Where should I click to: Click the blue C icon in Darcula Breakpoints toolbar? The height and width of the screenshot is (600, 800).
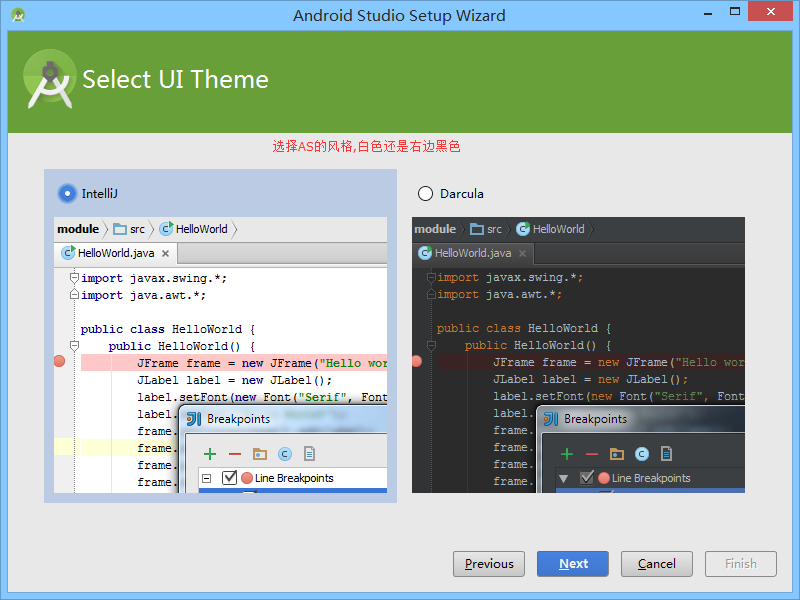pyautogui.click(x=641, y=453)
